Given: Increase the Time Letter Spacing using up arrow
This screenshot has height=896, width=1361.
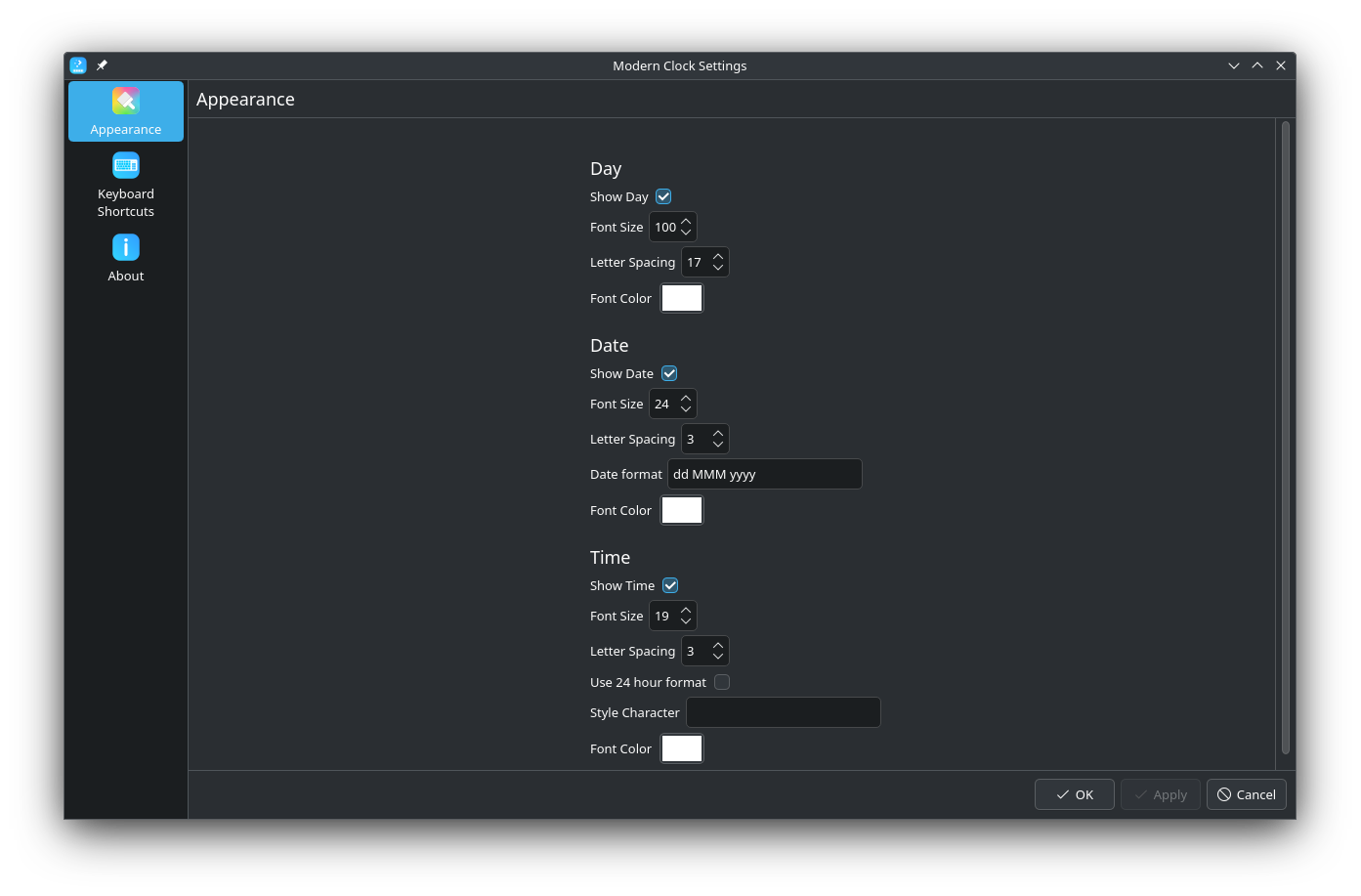Looking at the screenshot, I should pyautogui.click(x=718, y=645).
